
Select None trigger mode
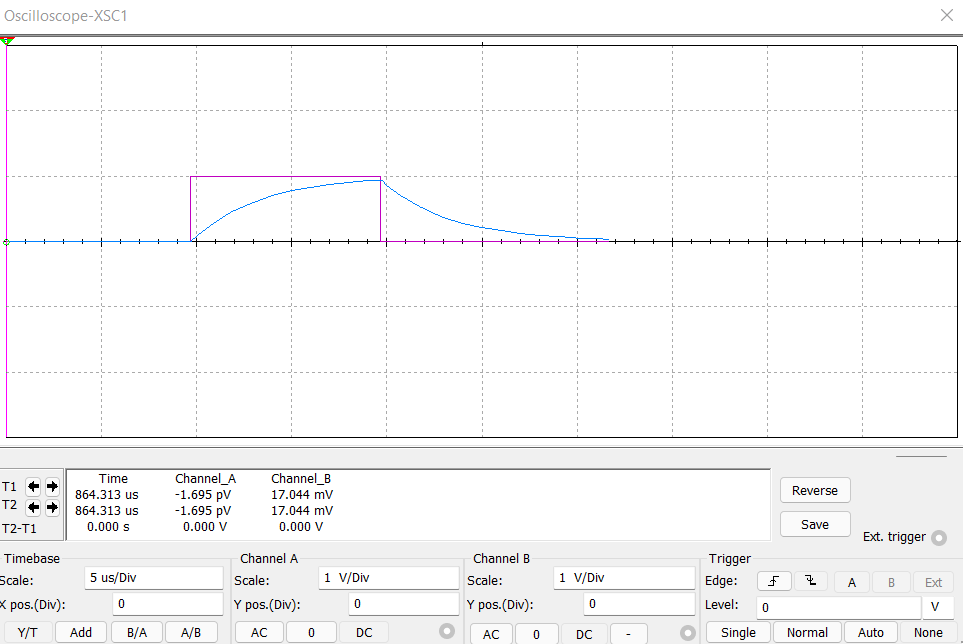(928, 632)
